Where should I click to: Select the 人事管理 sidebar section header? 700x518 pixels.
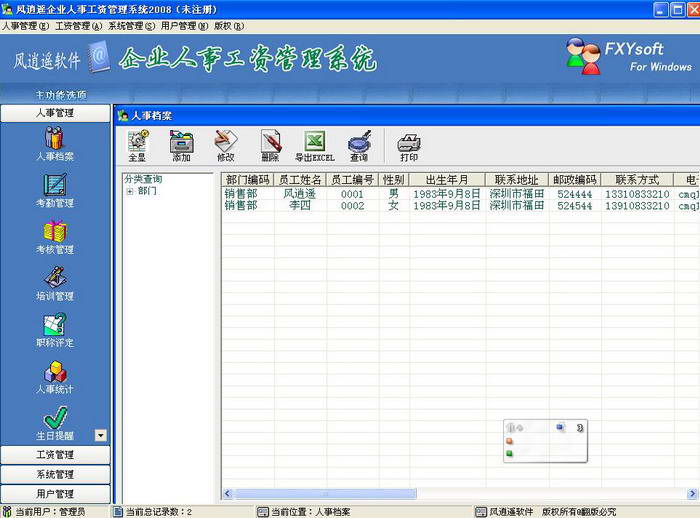pos(55,113)
